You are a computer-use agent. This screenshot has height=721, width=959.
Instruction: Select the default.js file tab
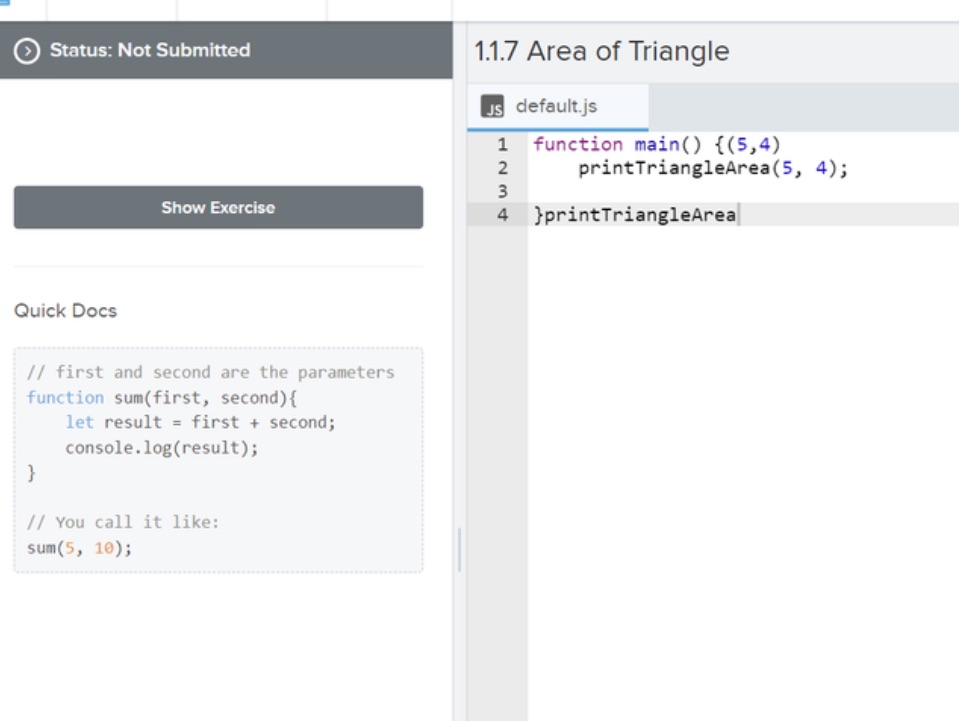557,106
